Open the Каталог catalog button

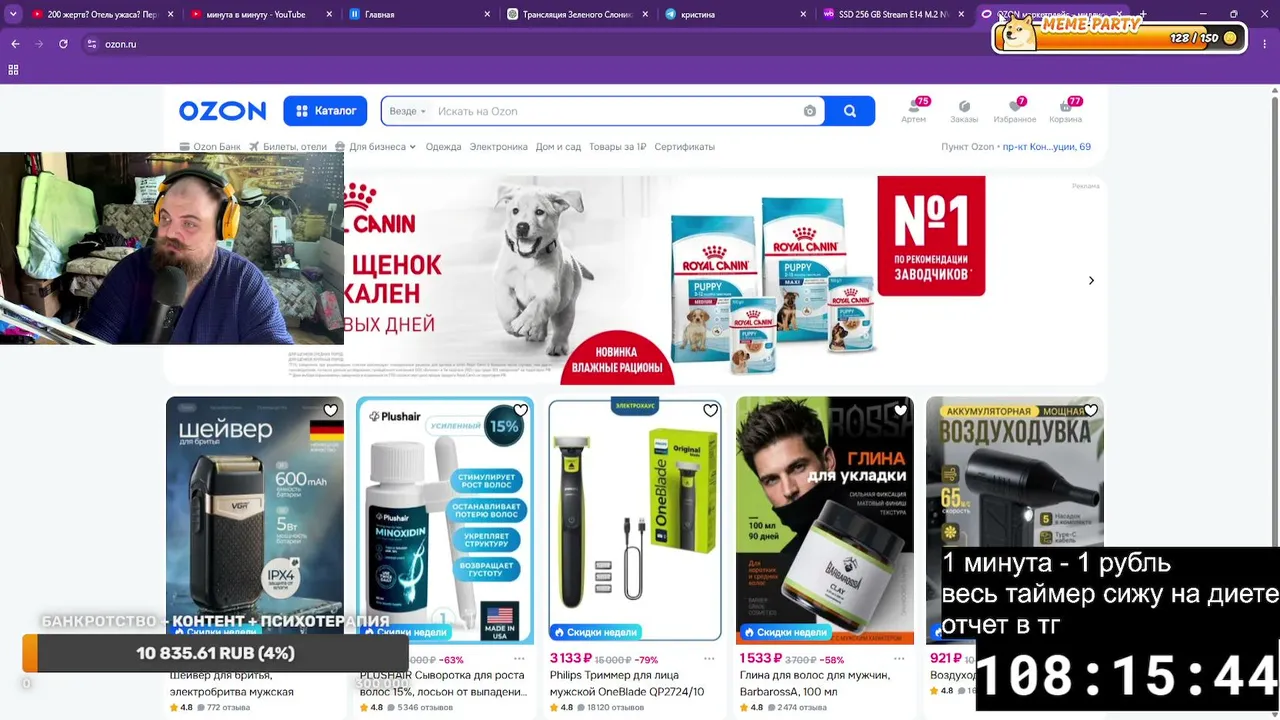pos(325,111)
